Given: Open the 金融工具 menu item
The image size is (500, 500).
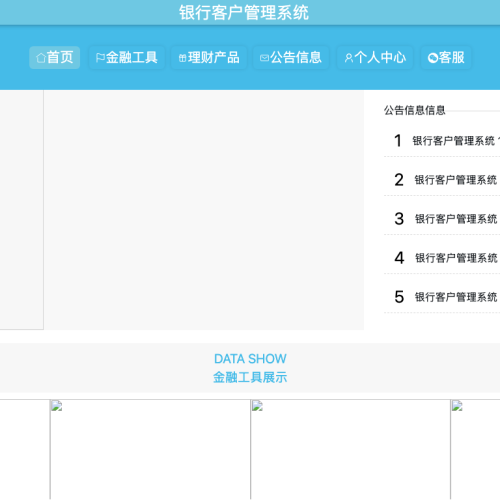Looking at the screenshot, I should pyautogui.click(x=127, y=58).
